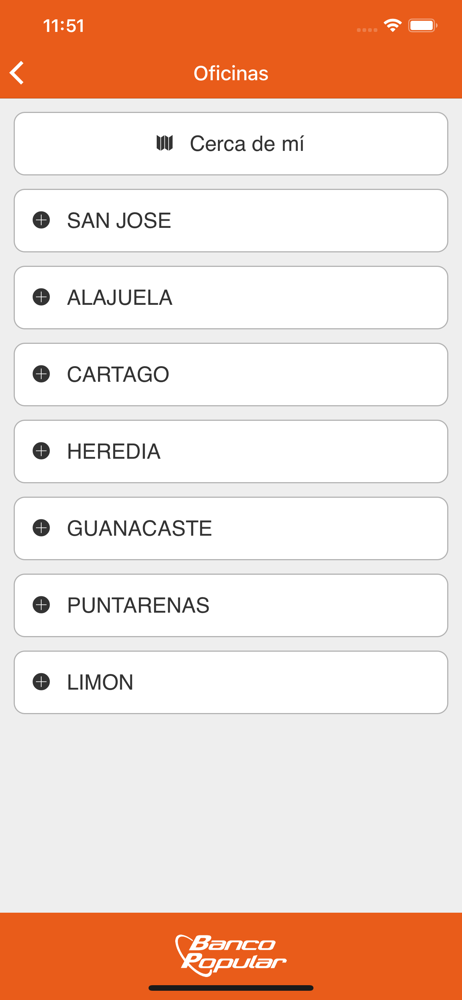Tap the Wi-Fi status icon
The image size is (462, 1000).
392,26
